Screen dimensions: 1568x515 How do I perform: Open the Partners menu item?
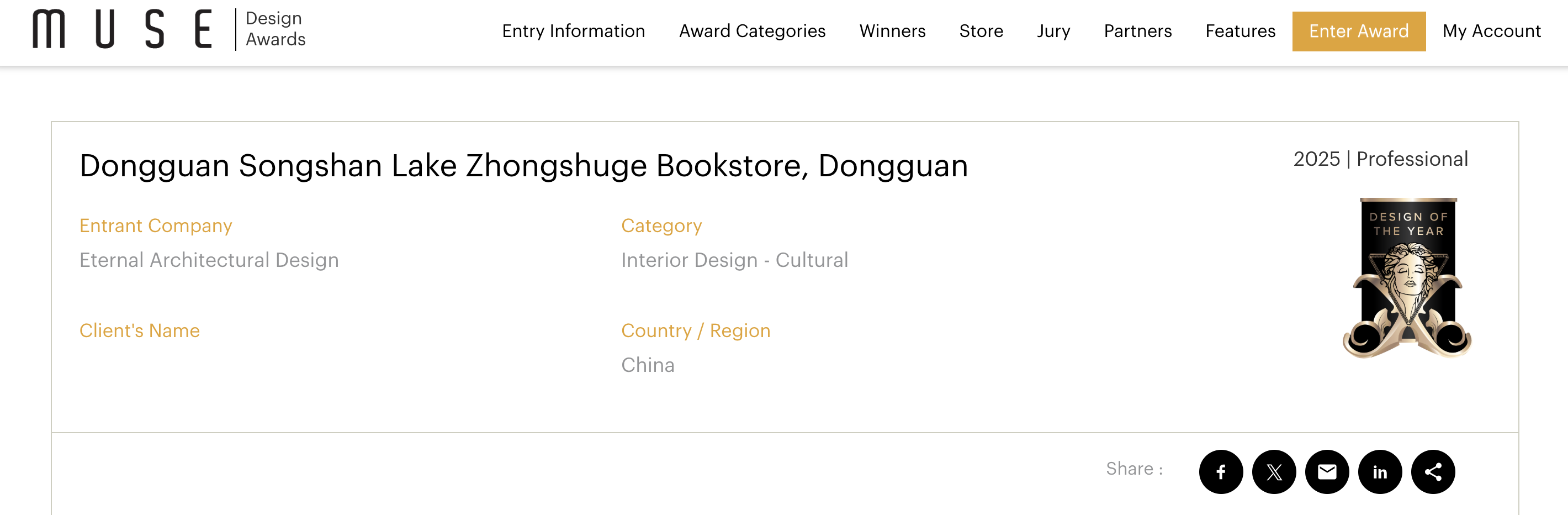(1138, 31)
